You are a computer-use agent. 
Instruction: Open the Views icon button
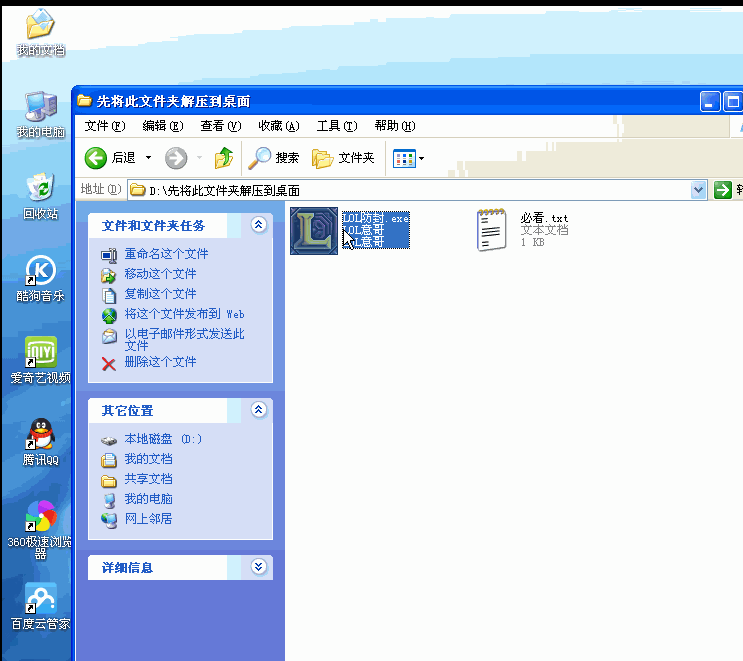point(404,158)
